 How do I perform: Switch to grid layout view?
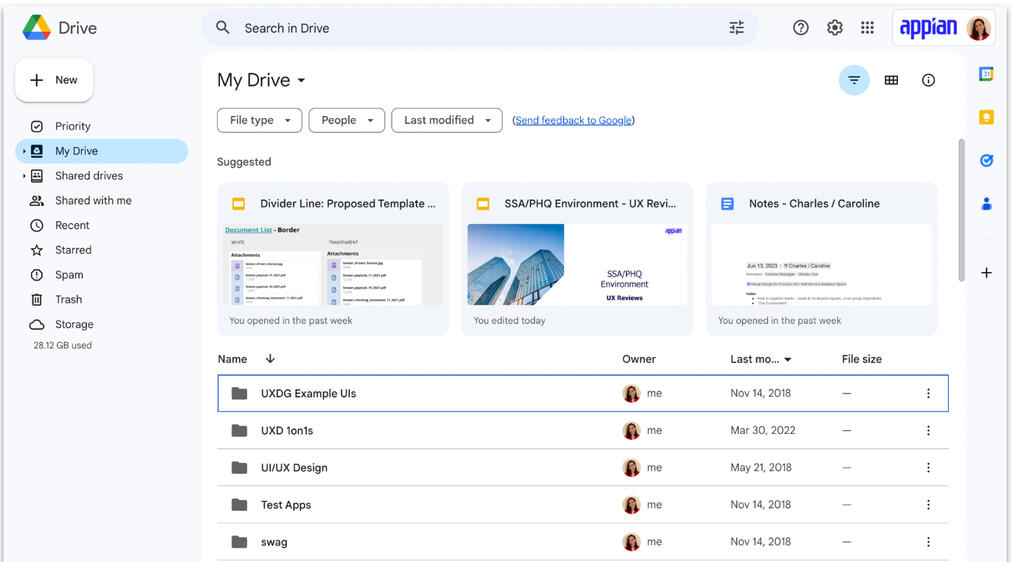click(891, 80)
